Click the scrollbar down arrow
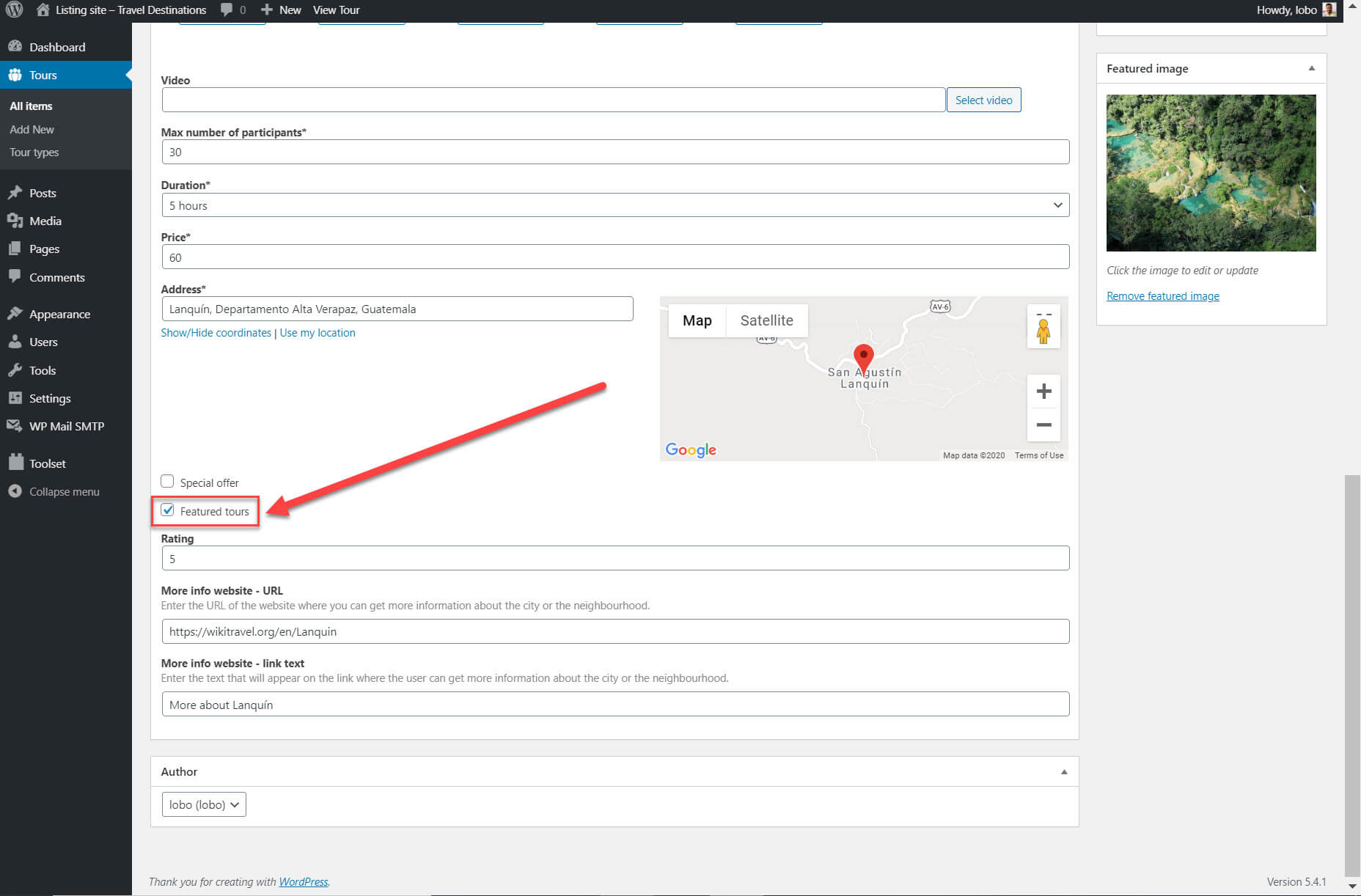The image size is (1361, 896). (x=1352, y=886)
